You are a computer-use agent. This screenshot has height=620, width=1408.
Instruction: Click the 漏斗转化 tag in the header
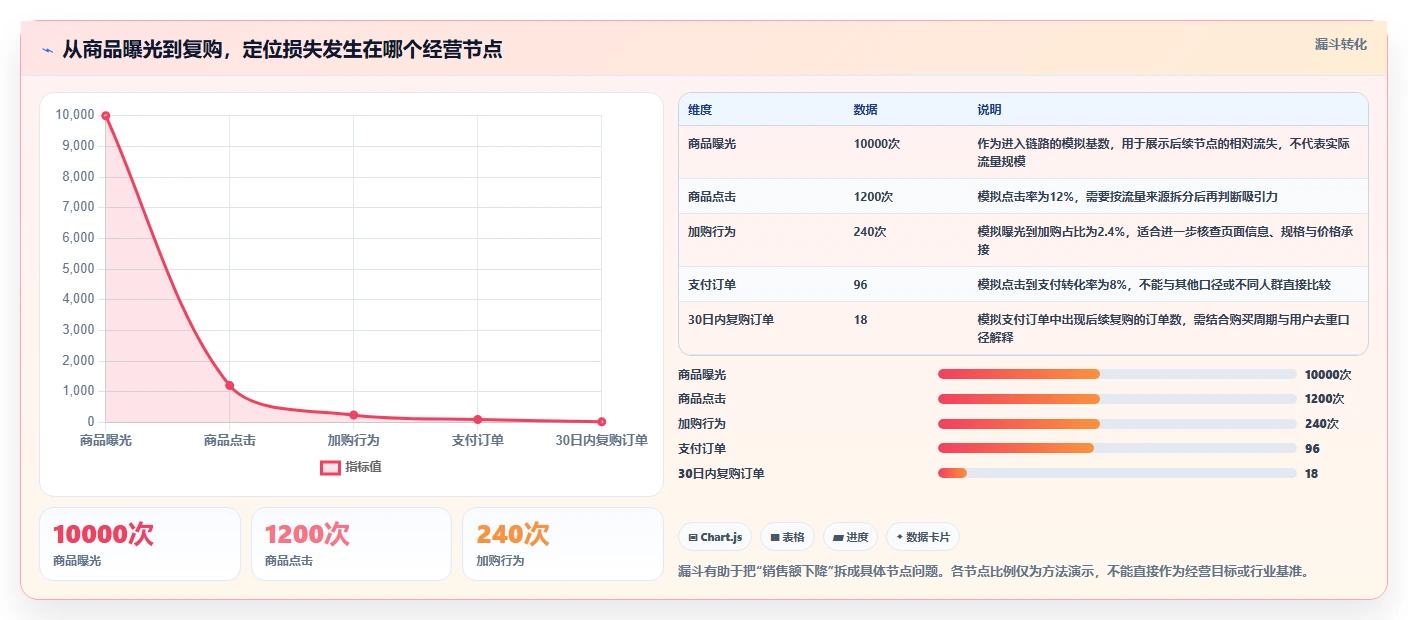(1340, 44)
